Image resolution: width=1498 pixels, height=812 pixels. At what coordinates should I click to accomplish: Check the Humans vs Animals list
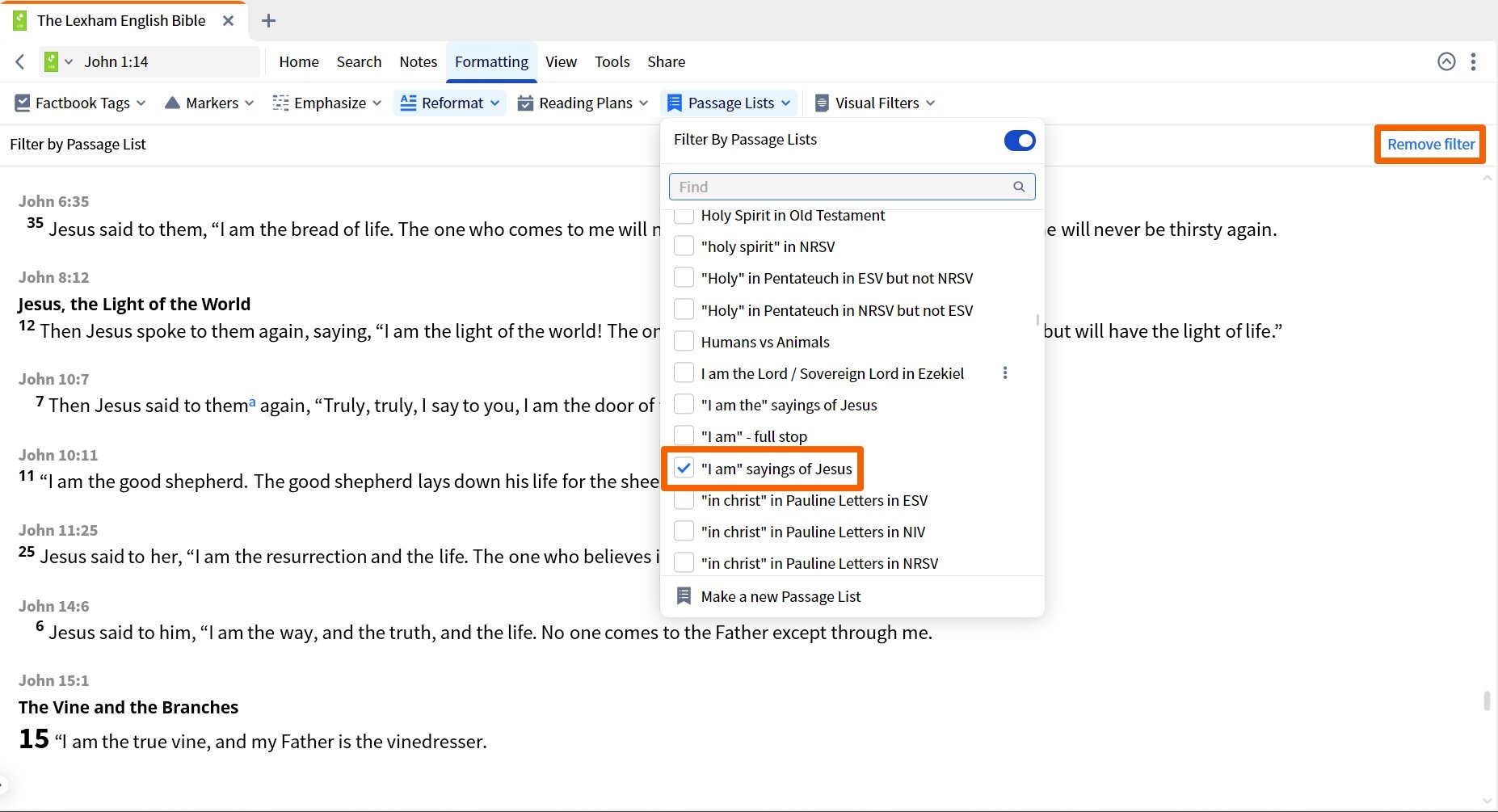click(684, 341)
